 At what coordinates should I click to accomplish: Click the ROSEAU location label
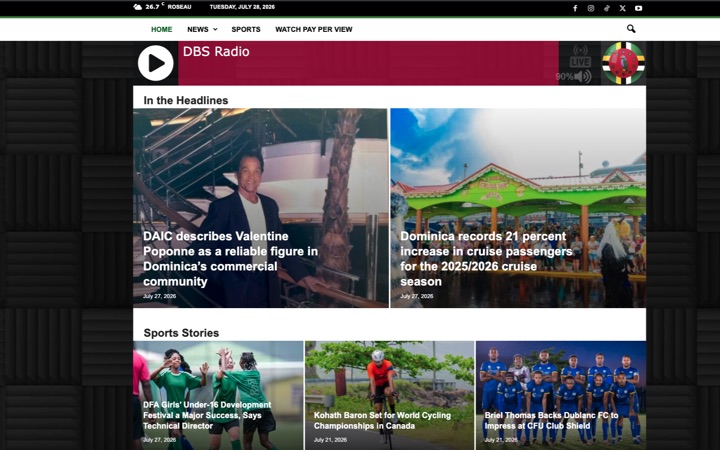[x=180, y=7]
